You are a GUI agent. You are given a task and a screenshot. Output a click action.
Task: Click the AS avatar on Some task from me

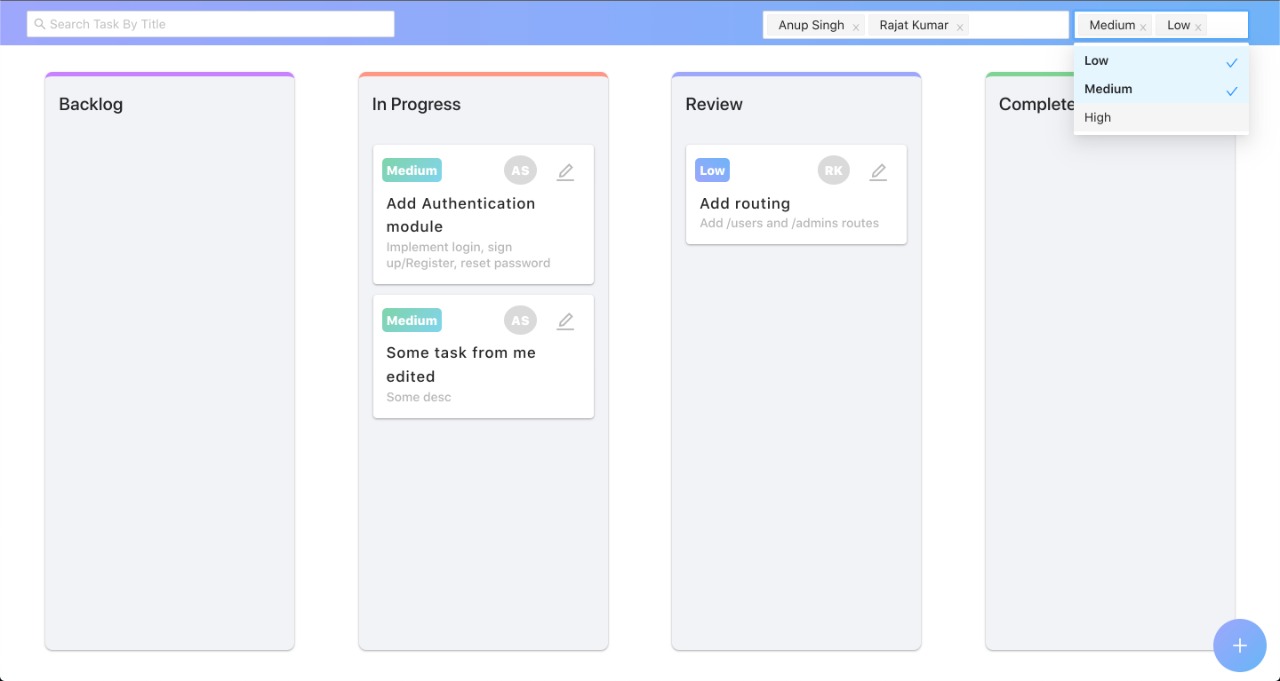pyautogui.click(x=520, y=320)
